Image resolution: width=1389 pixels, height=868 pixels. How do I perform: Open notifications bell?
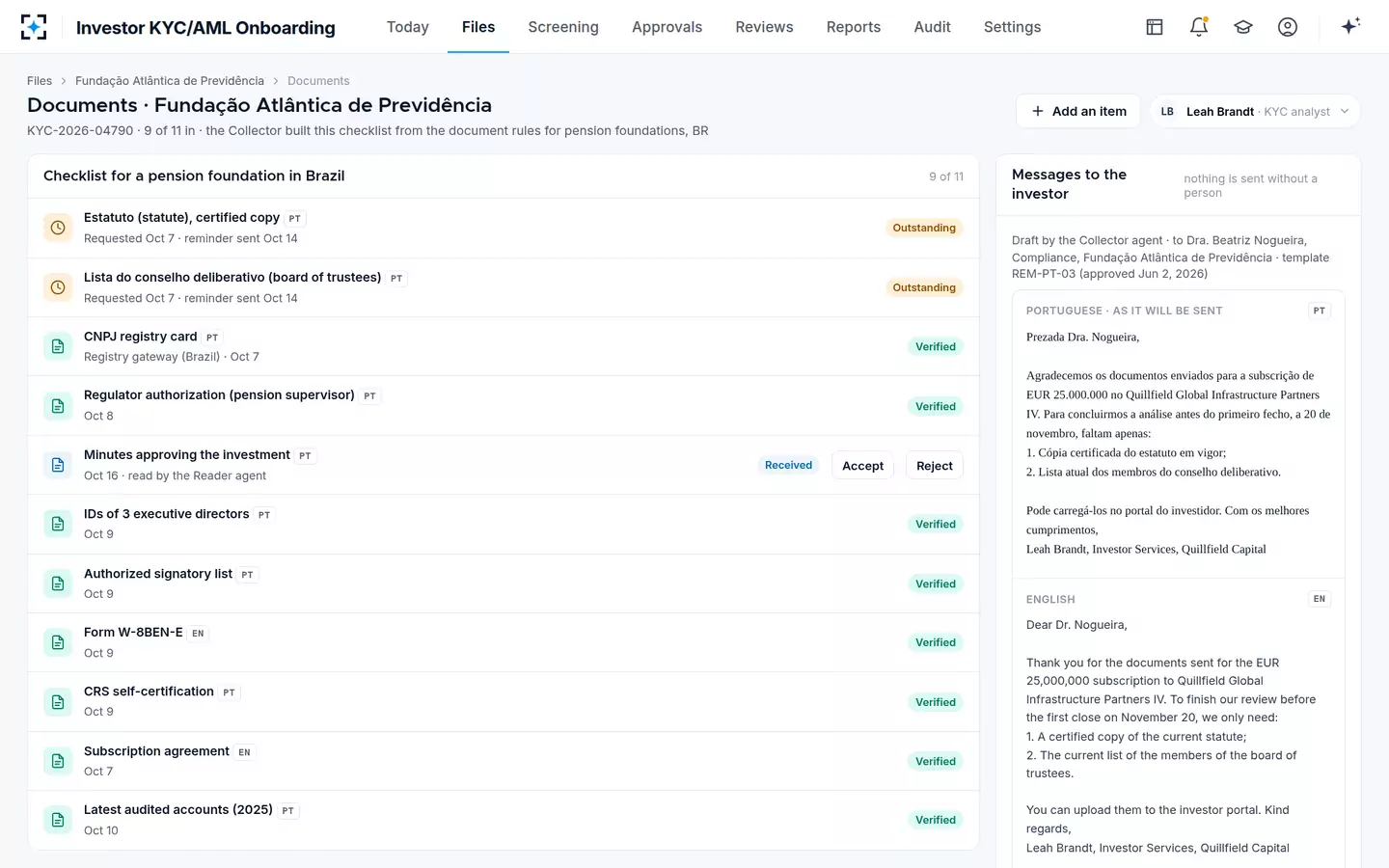tap(1199, 27)
